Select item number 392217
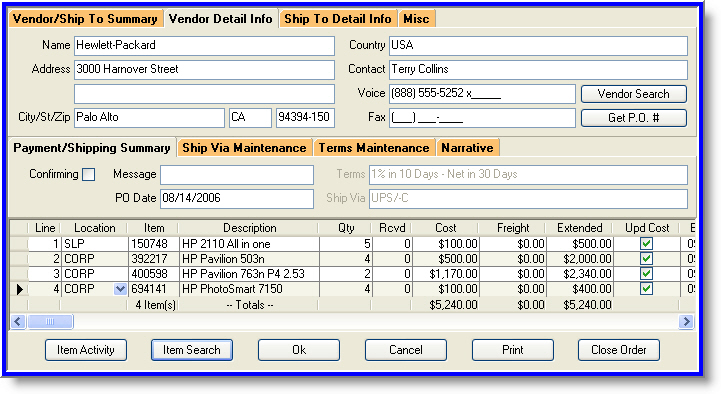 click(154, 259)
